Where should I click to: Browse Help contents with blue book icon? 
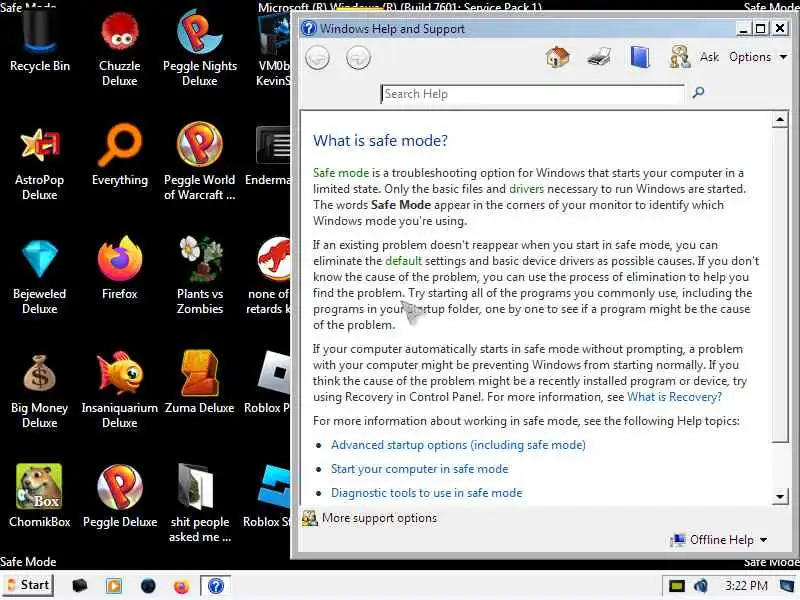click(x=640, y=57)
